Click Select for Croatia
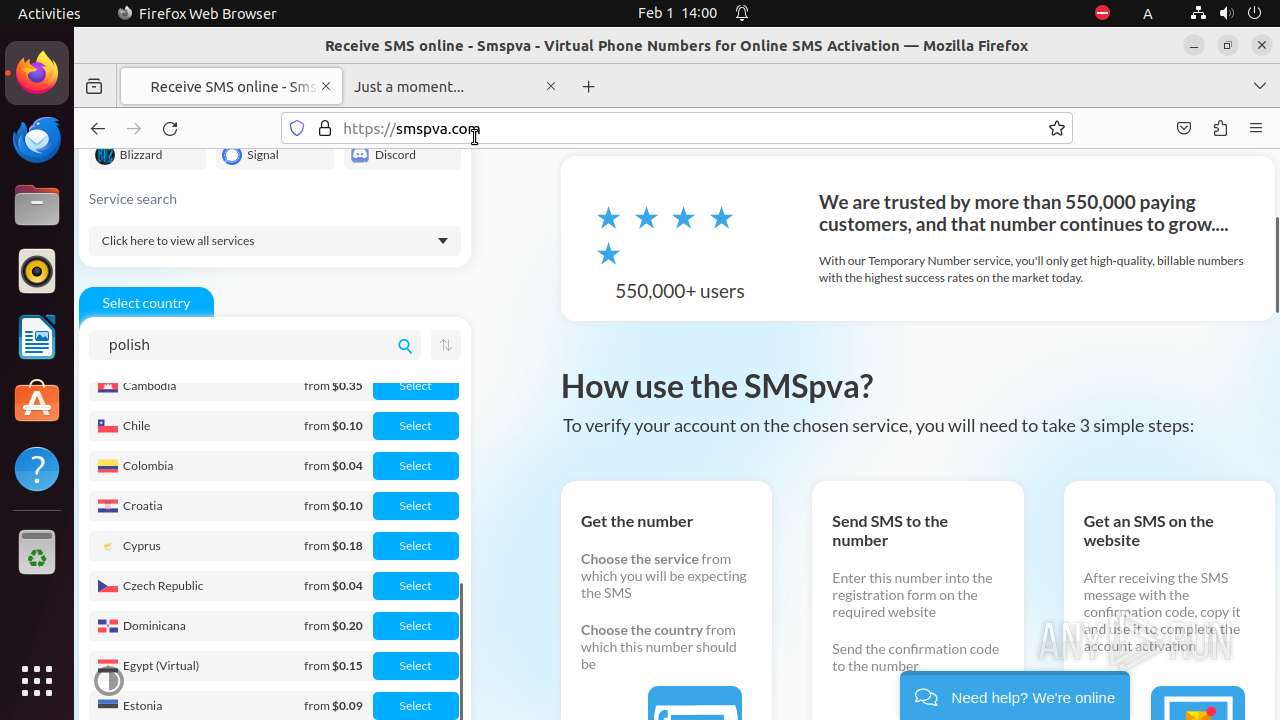The image size is (1280, 720). pos(416,506)
